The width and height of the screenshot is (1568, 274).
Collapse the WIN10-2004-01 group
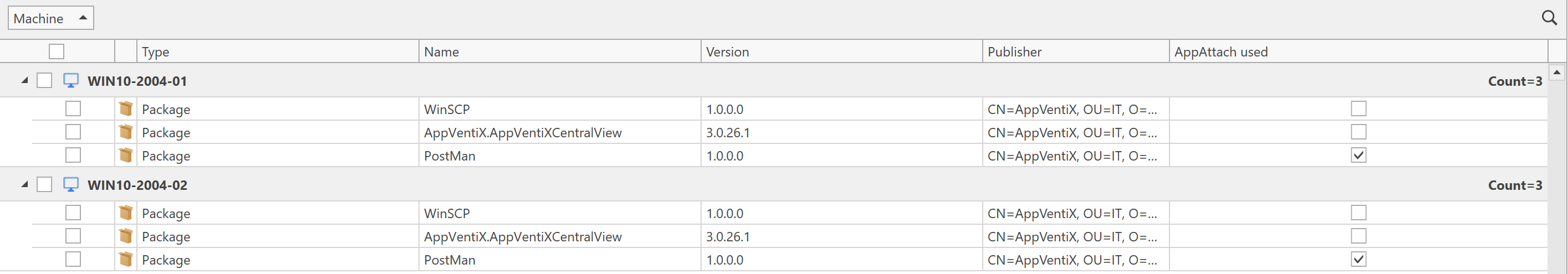[24, 80]
